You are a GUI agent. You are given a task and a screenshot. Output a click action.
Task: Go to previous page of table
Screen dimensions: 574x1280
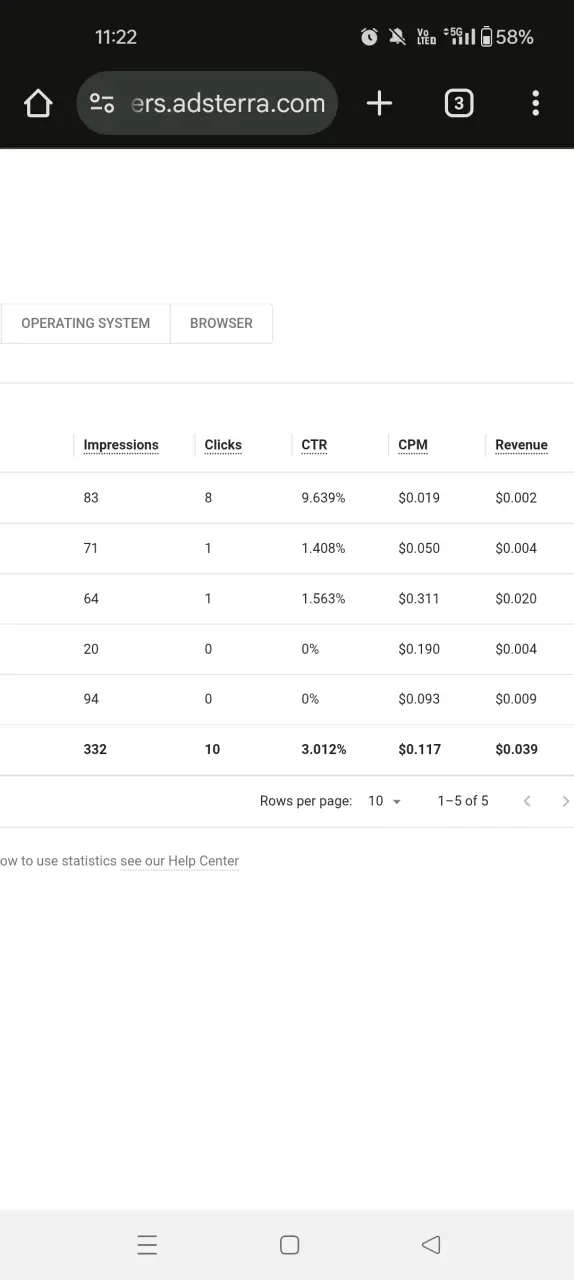[527, 801]
